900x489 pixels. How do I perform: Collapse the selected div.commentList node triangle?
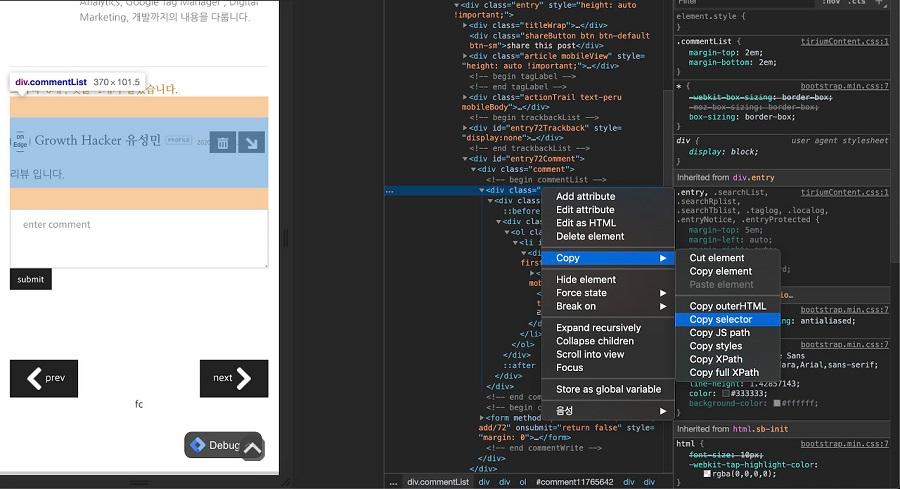(x=482, y=190)
